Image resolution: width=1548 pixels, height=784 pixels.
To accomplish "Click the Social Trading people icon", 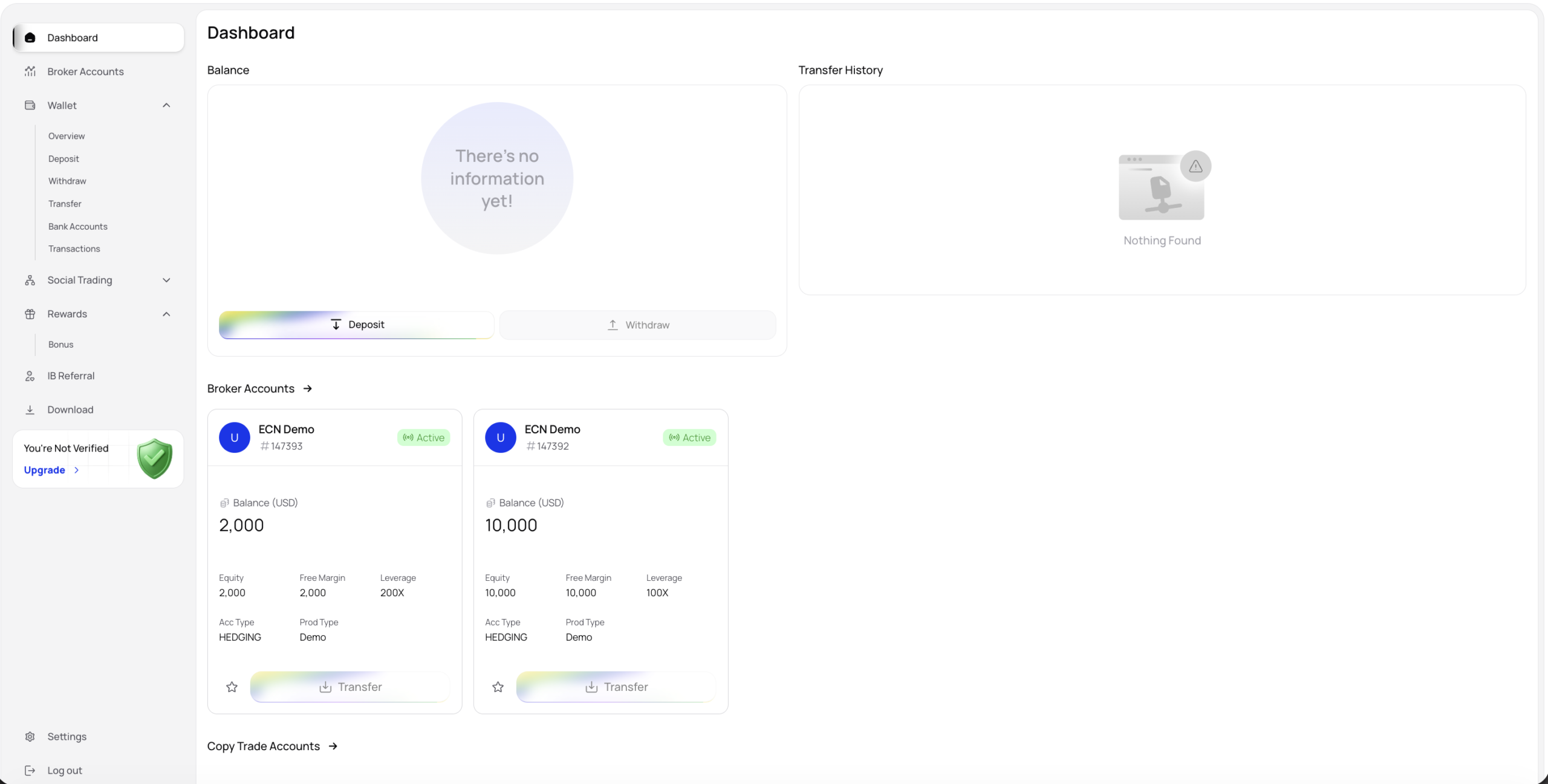I will pyautogui.click(x=30, y=280).
